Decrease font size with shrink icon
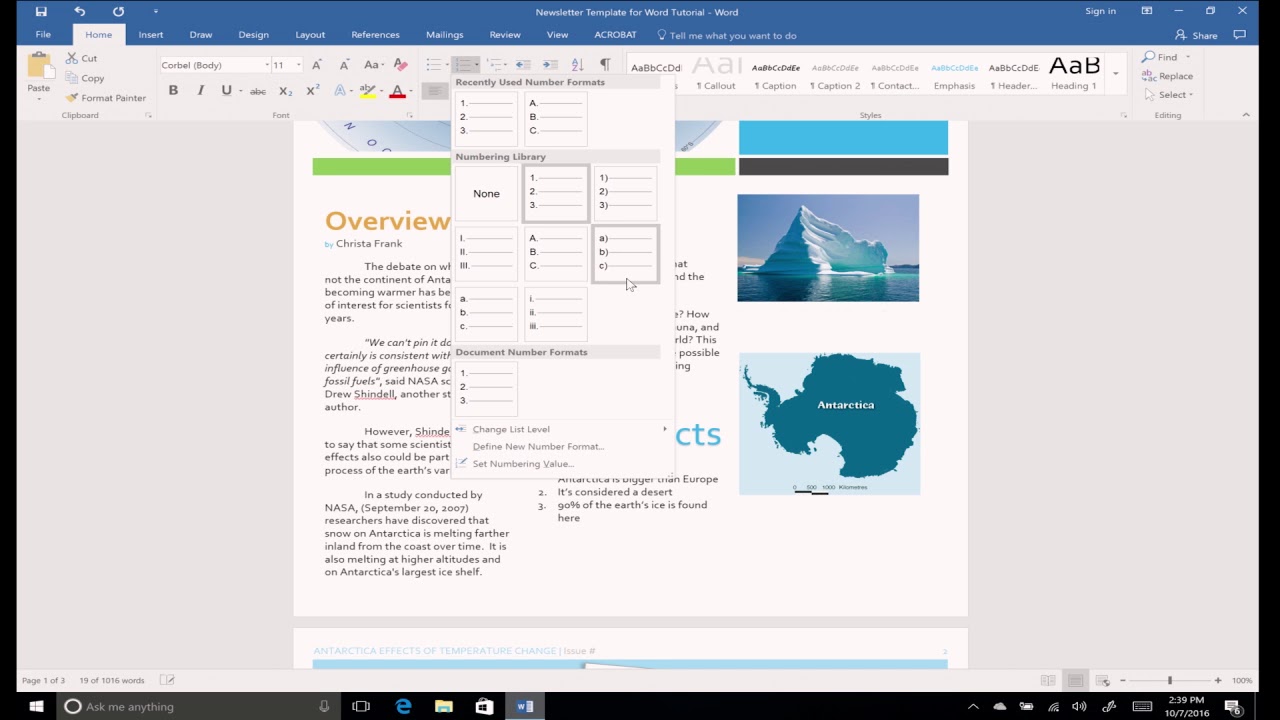The image size is (1280, 720). point(342,65)
